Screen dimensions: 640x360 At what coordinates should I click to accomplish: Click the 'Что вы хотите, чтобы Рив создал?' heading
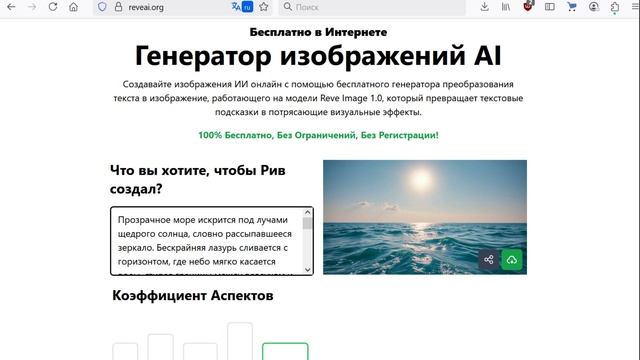click(x=198, y=179)
